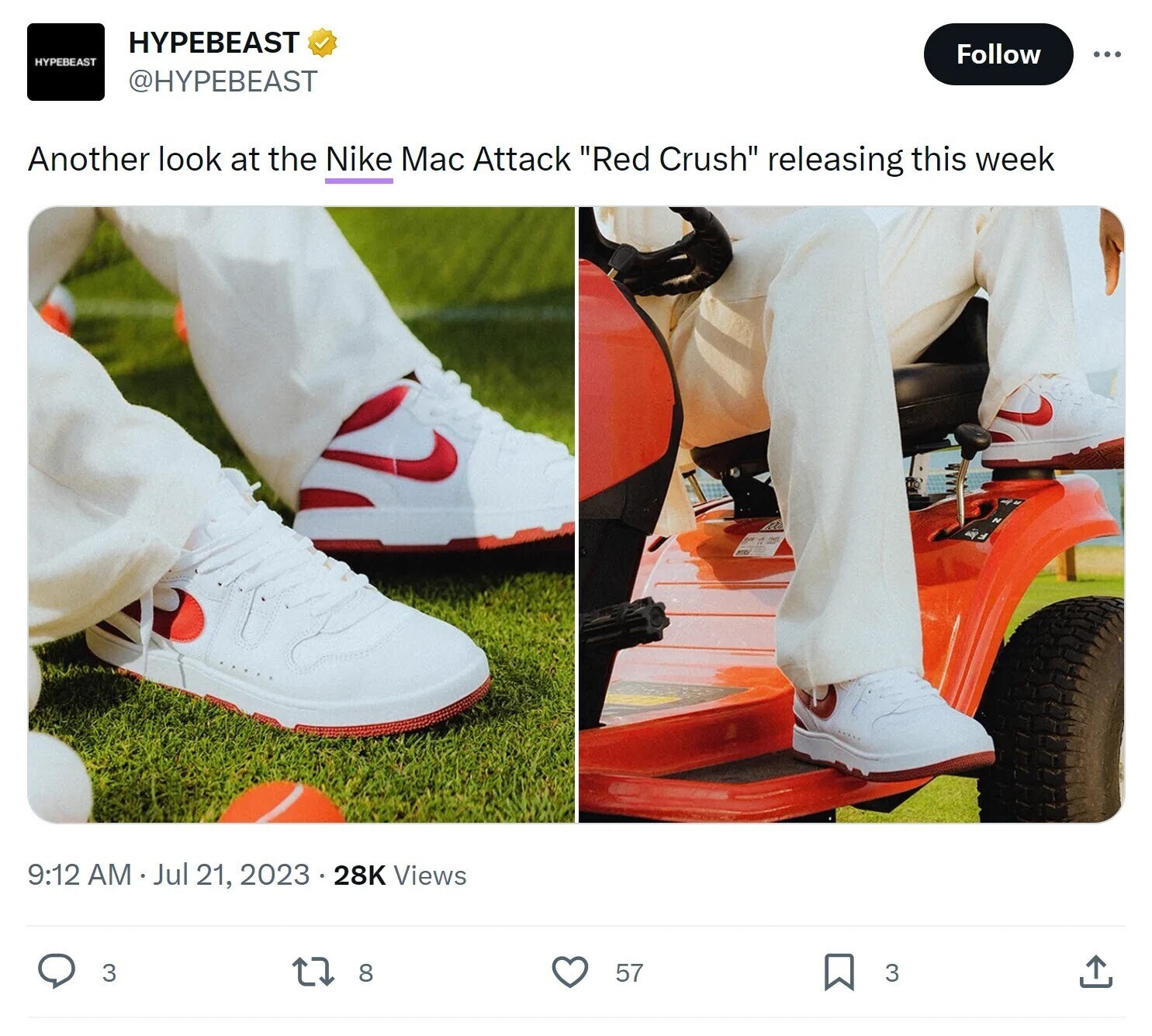
Task: Click the gold verified badge next to HYPEBEAST
Action: click(322, 44)
